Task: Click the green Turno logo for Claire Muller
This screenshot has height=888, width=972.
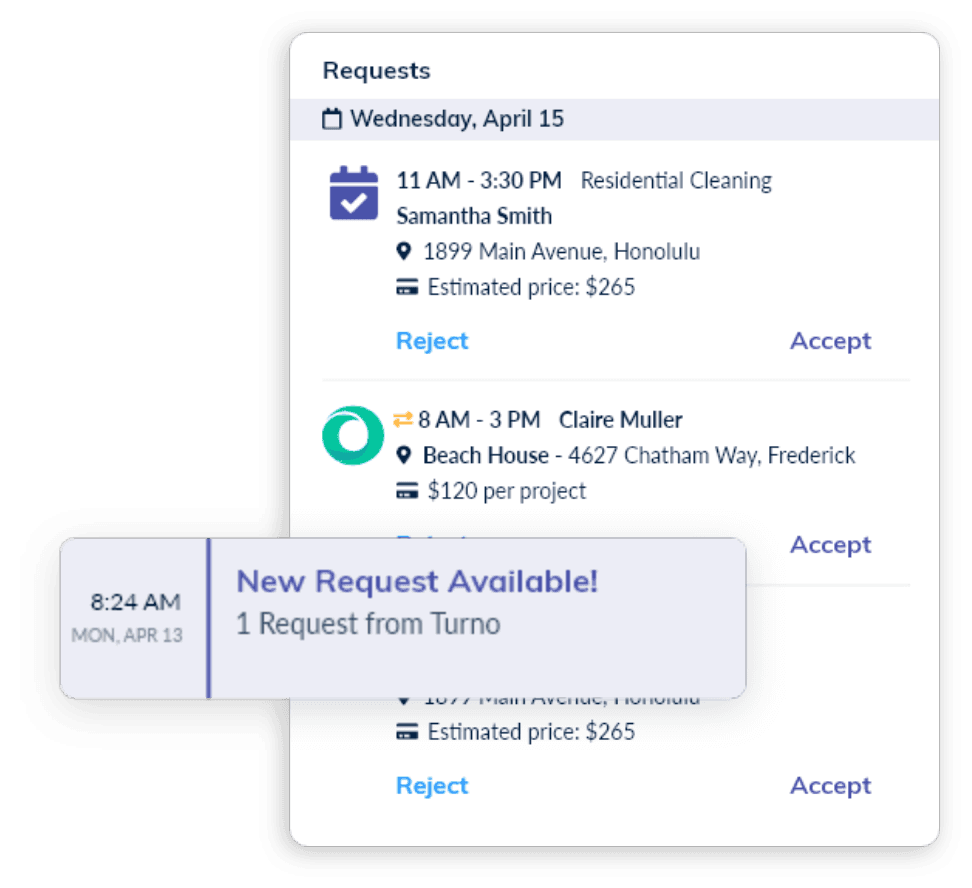Action: click(352, 435)
